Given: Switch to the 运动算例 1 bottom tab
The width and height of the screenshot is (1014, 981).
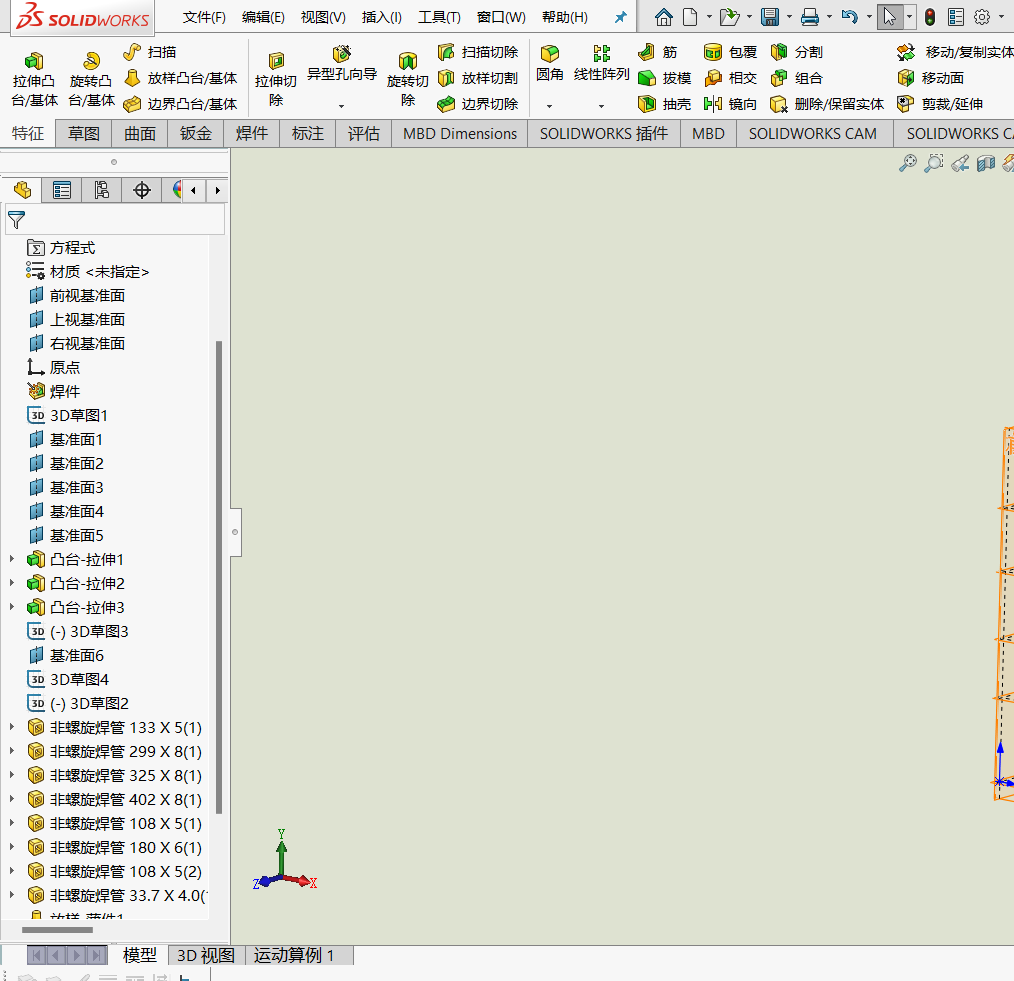Looking at the screenshot, I should point(294,955).
